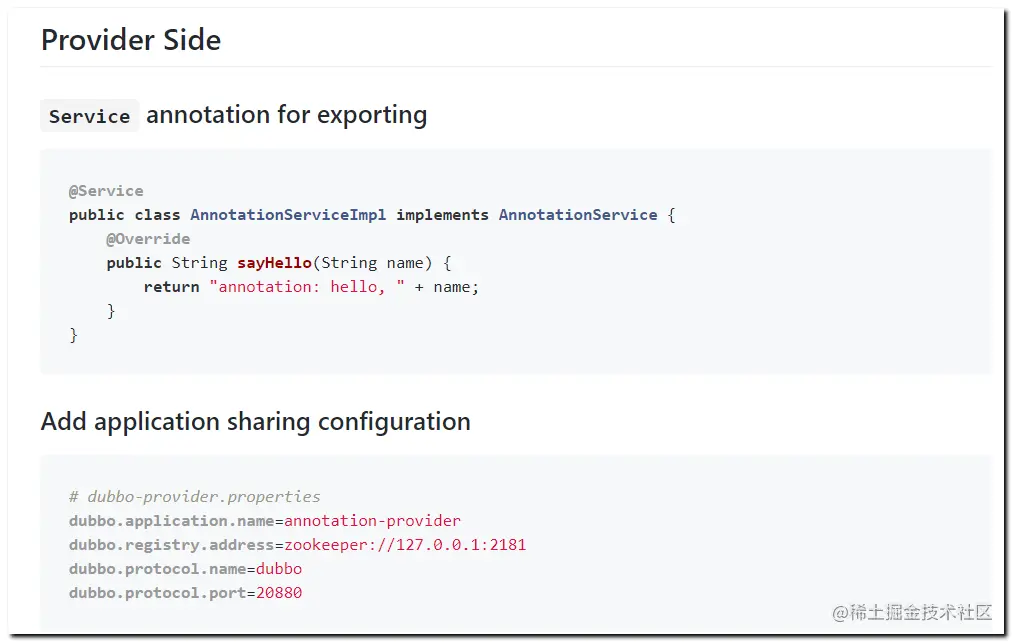Click the @Service annotation in code
1012x642 pixels.
pyautogui.click(x=106, y=191)
